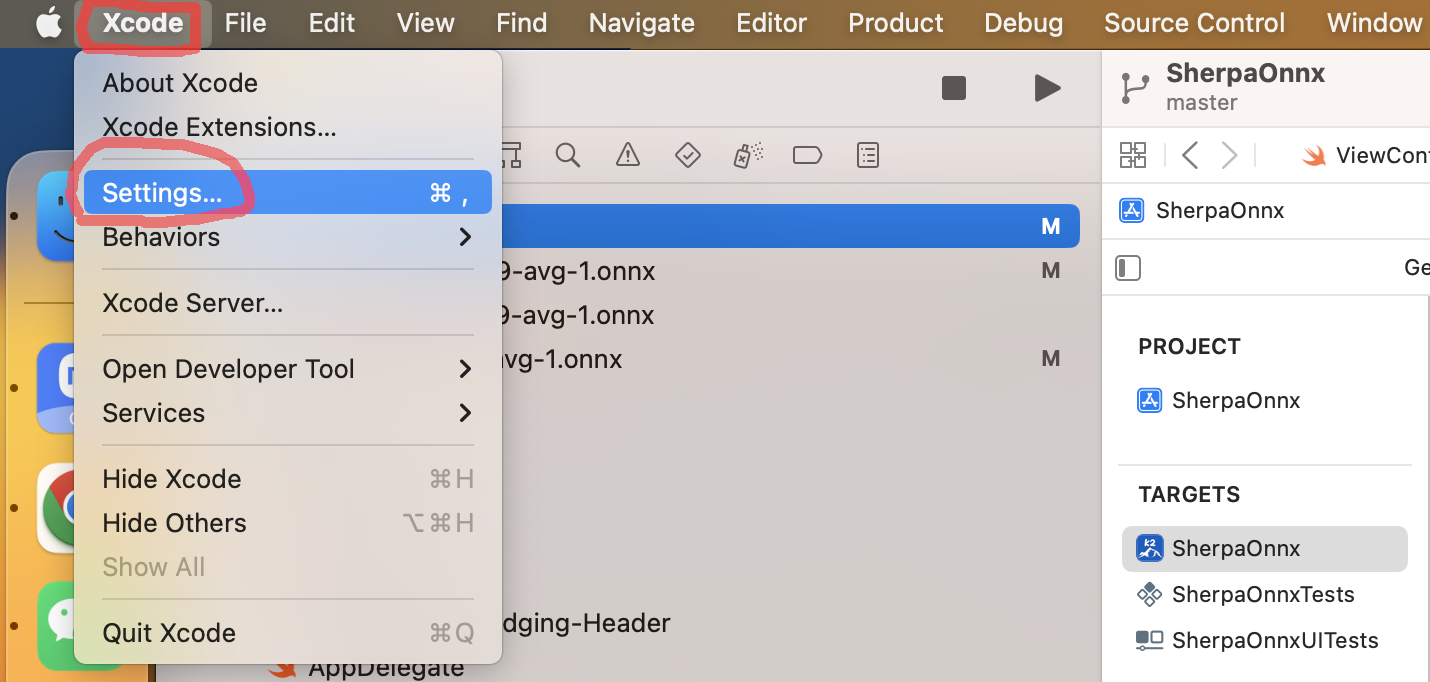Open the File menu
The height and width of the screenshot is (682, 1430).
[245, 23]
